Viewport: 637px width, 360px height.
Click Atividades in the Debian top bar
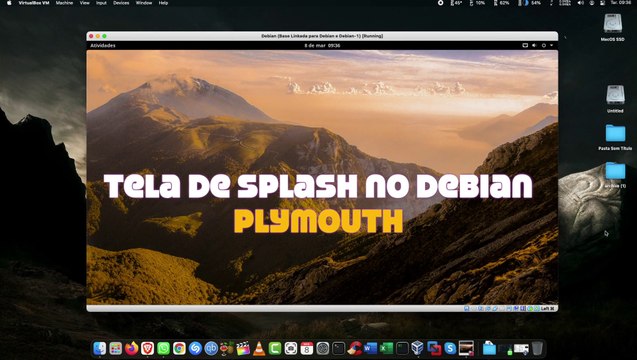point(103,46)
